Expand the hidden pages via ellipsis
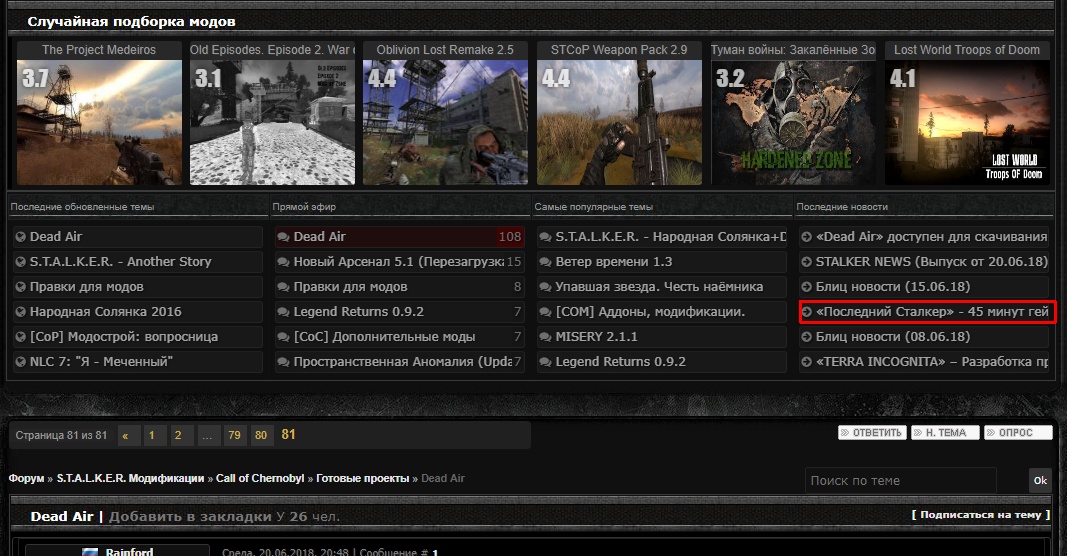1067x556 pixels. pos(209,436)
